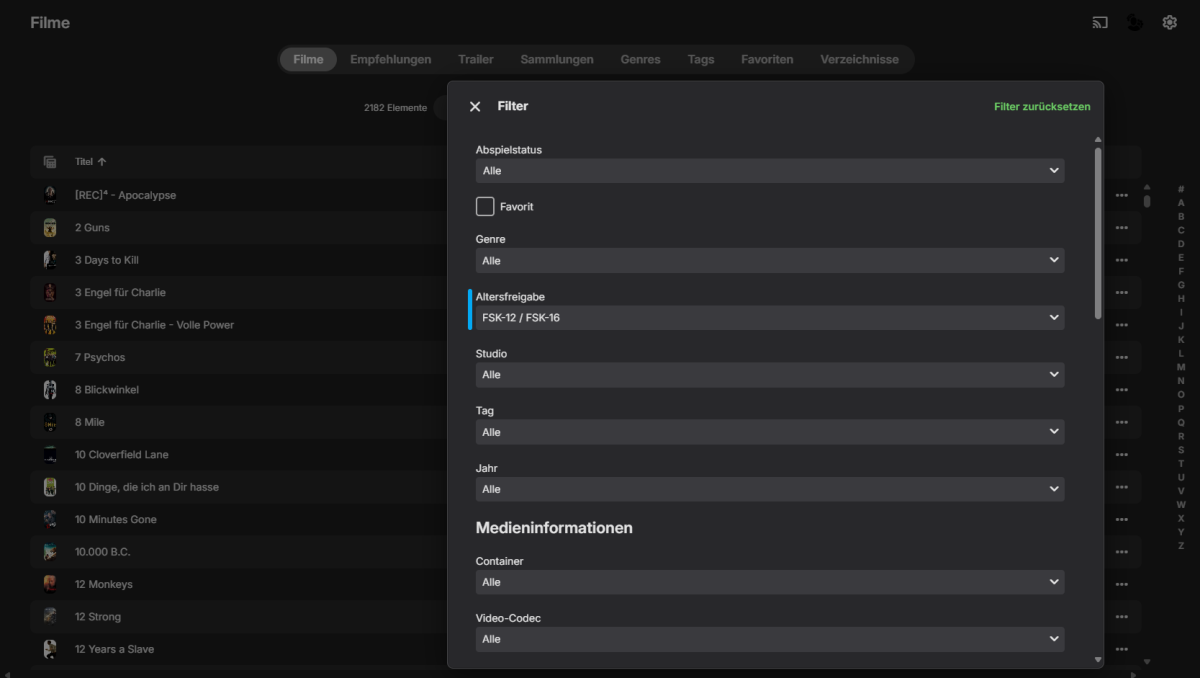Open three-dot menu for 2 Guns row
1200x678 pixels.
tap(1121, 228)
